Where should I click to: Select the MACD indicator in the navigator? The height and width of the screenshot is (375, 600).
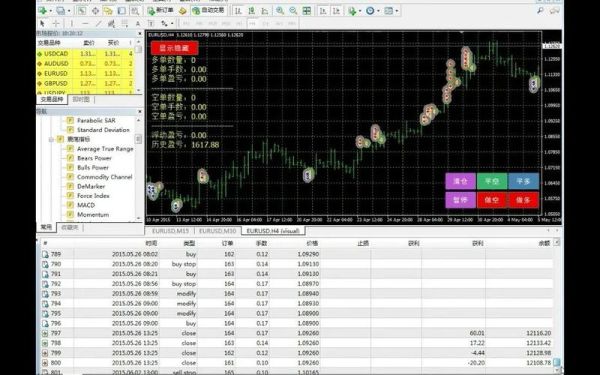pos(86,205)
